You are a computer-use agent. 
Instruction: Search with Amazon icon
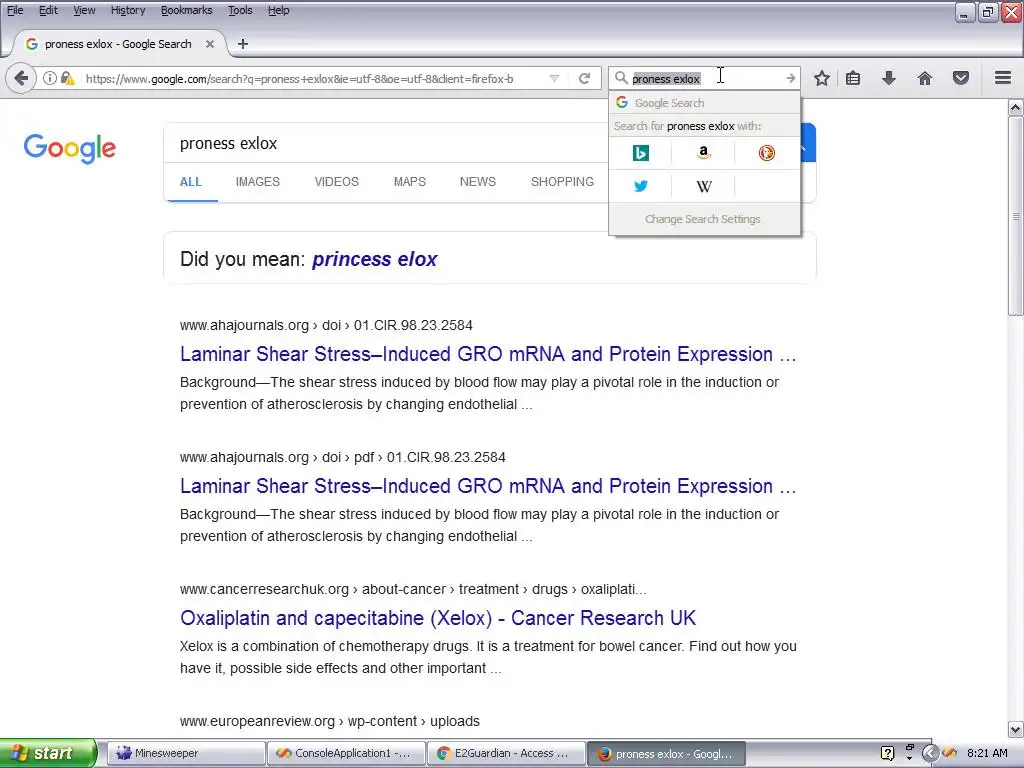703,153
